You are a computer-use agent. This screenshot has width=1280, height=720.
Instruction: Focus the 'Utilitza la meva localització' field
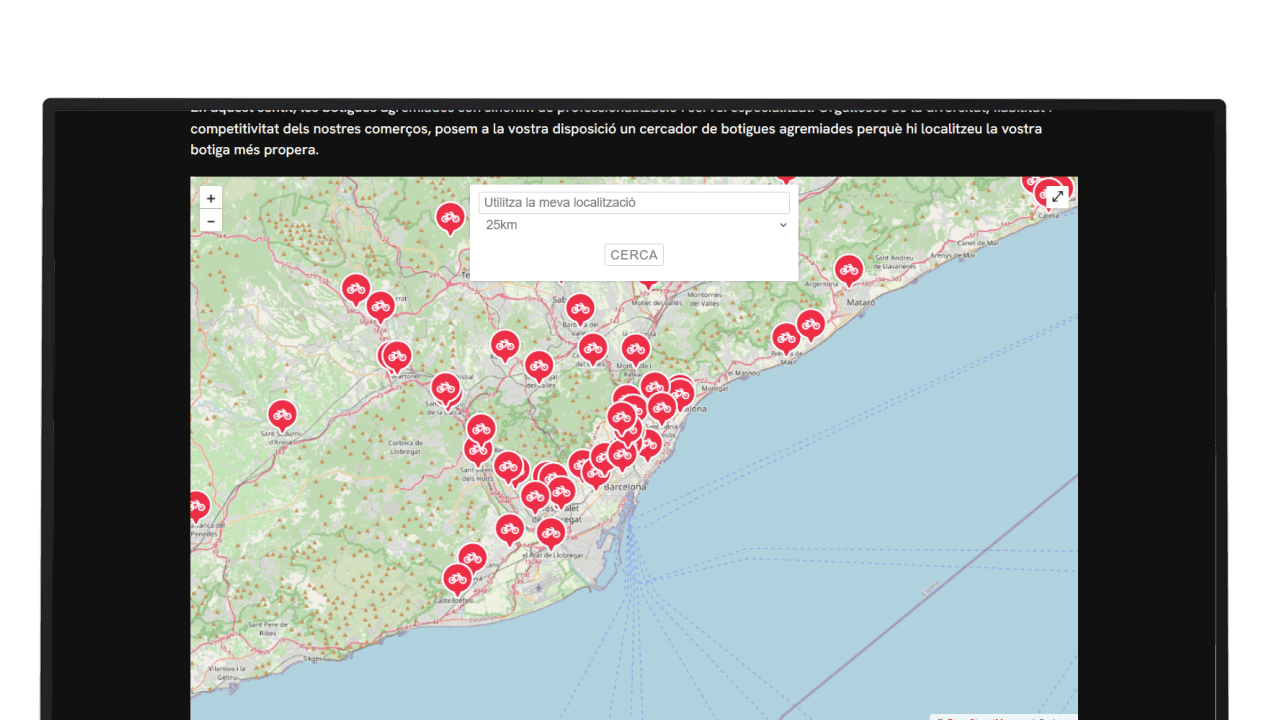(633, 202)
